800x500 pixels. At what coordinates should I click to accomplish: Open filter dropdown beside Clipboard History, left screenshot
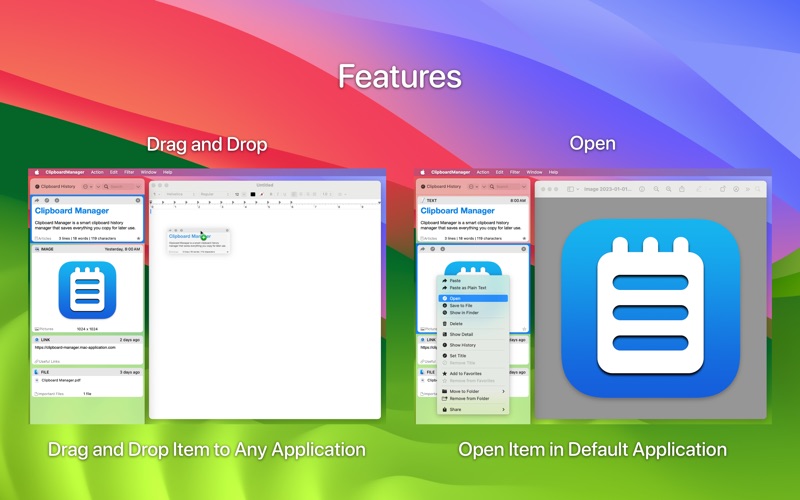tap(88, 187)
